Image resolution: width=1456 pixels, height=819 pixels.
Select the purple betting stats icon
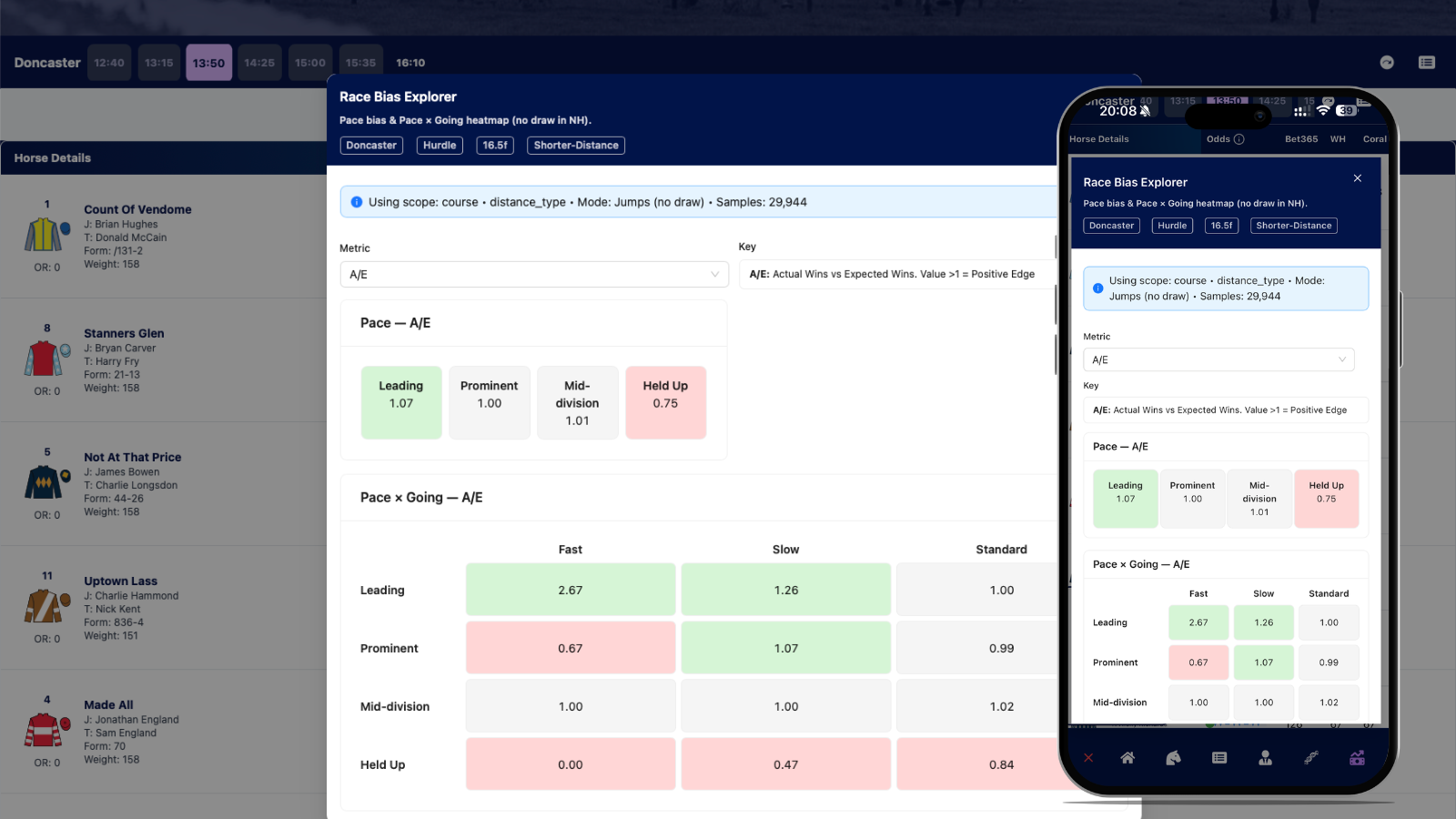point(1357,757)
